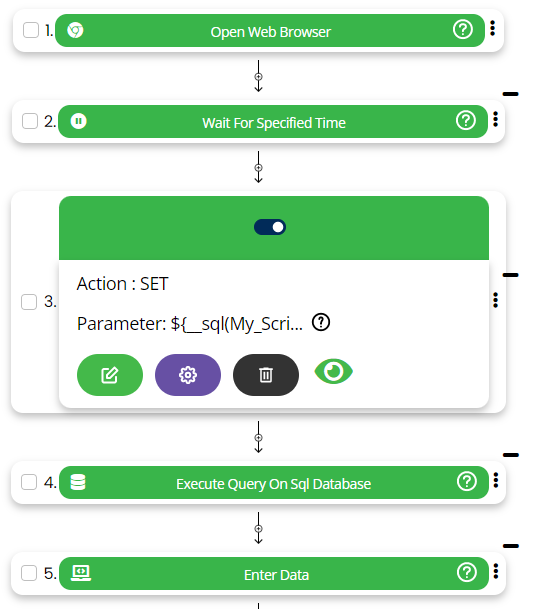Collapse step 3 using the minus bar
Viewport: 533px width, 609px height.
pos(510,275)
